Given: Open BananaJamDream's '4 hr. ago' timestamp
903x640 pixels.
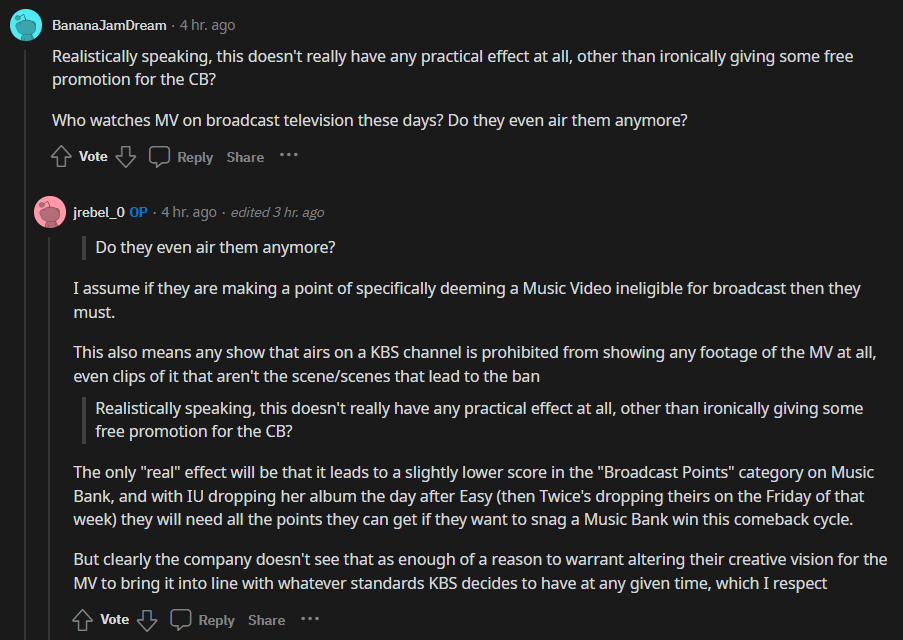Looking at the screenshot, I should pos(207,25).
